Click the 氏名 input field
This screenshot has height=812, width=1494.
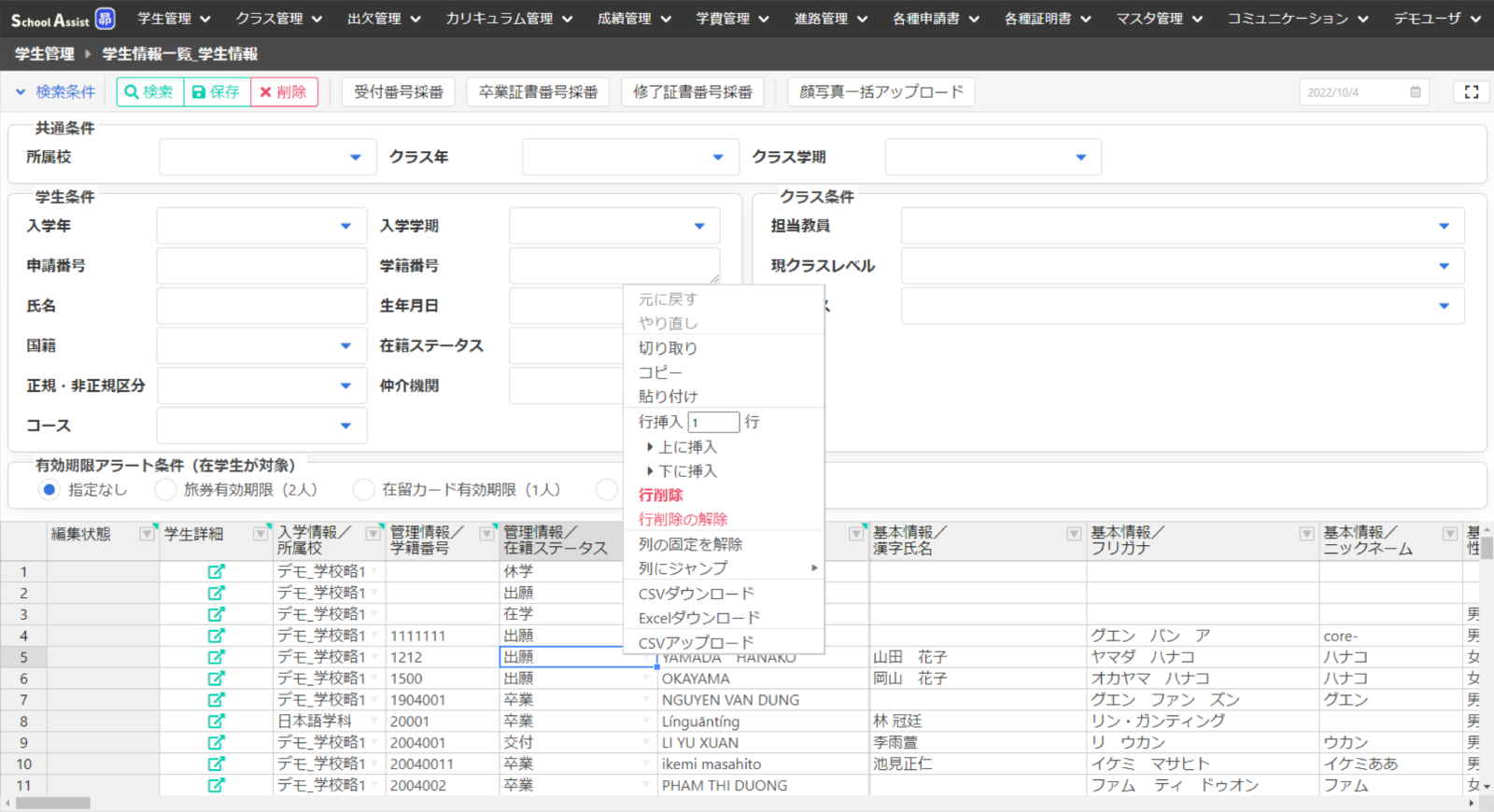pyautogui.click(x=261, y=306)
